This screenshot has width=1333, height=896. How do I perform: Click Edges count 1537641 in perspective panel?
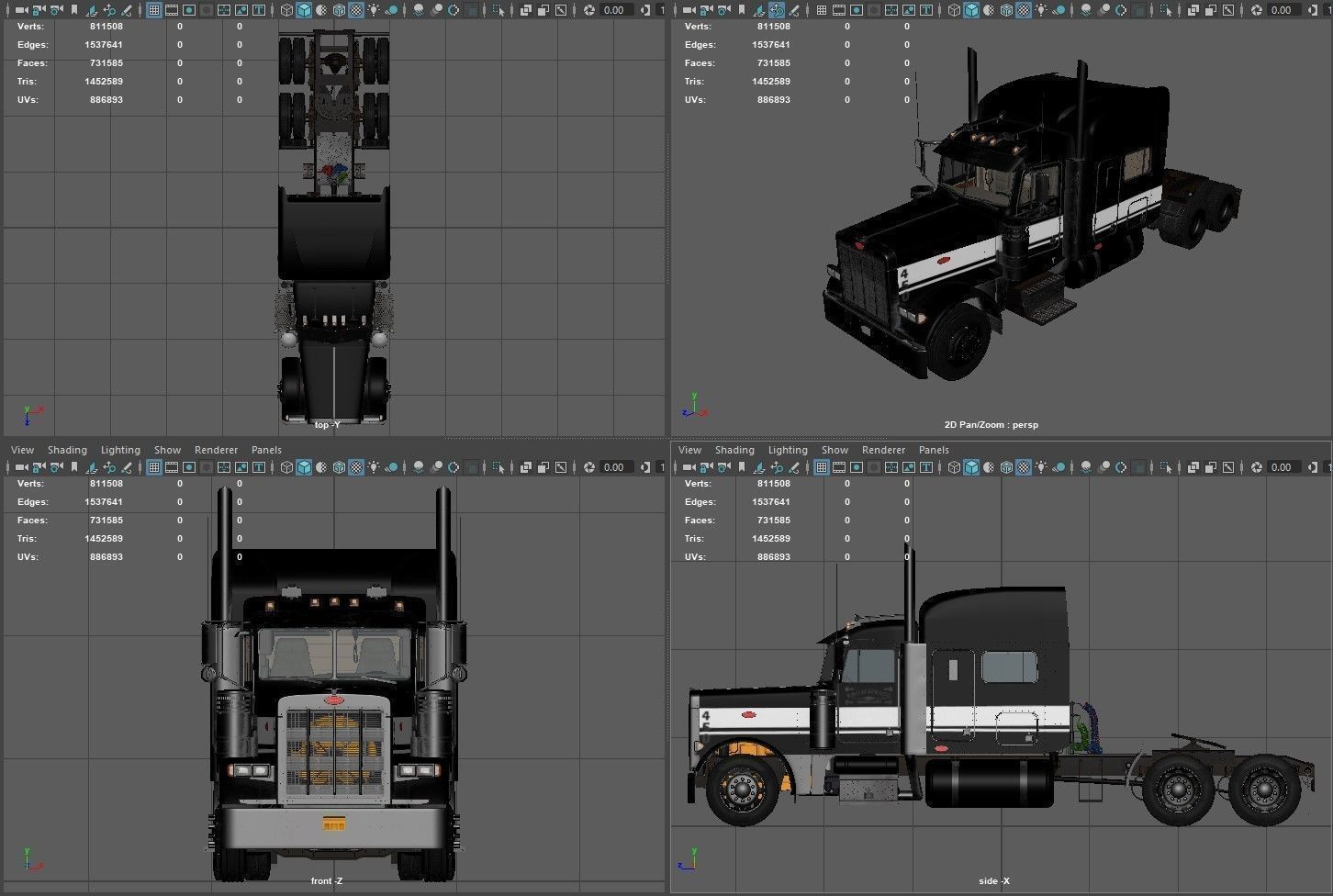pos(771,45)
